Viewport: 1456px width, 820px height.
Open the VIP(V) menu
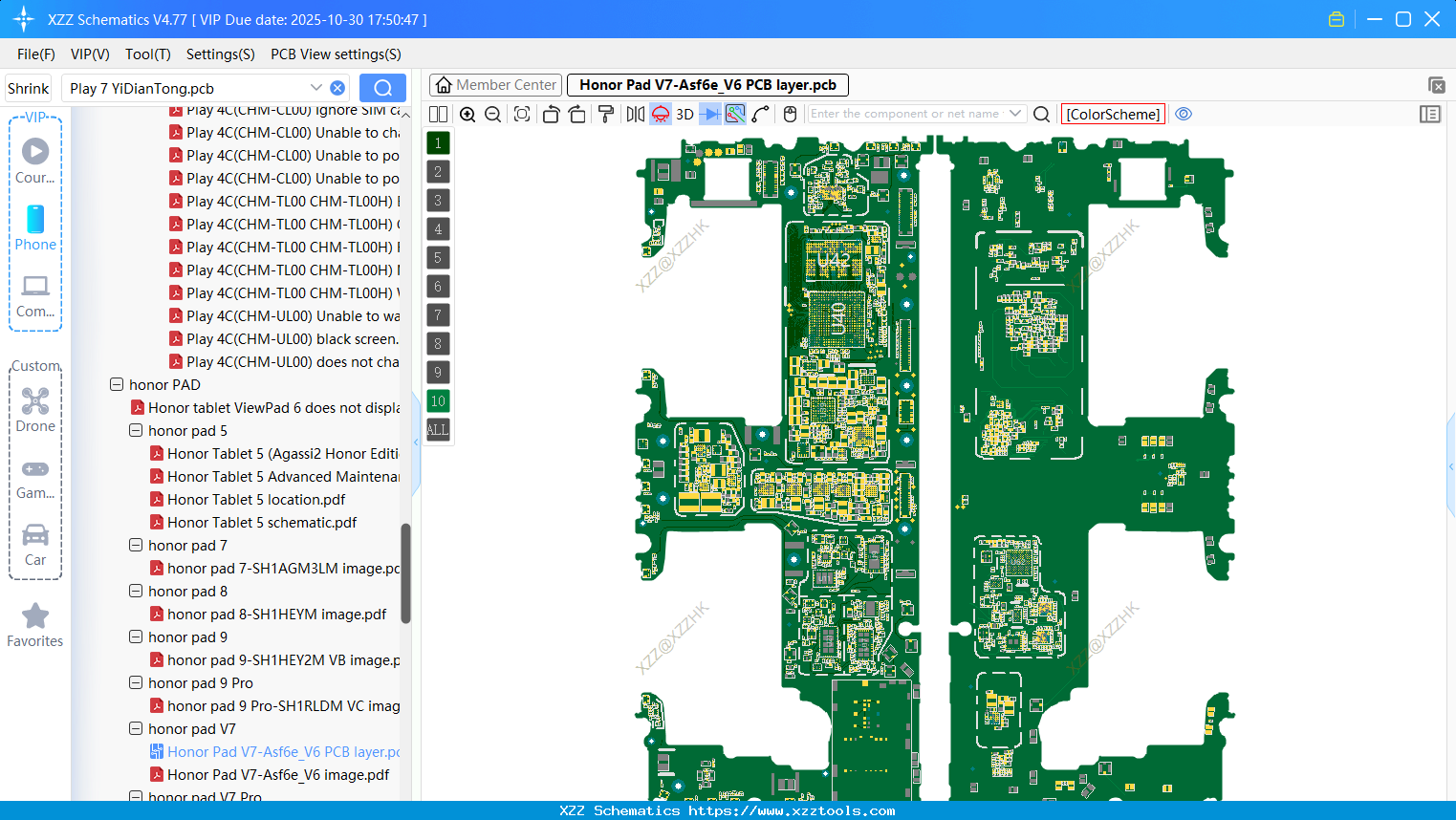tap(90, 54)
